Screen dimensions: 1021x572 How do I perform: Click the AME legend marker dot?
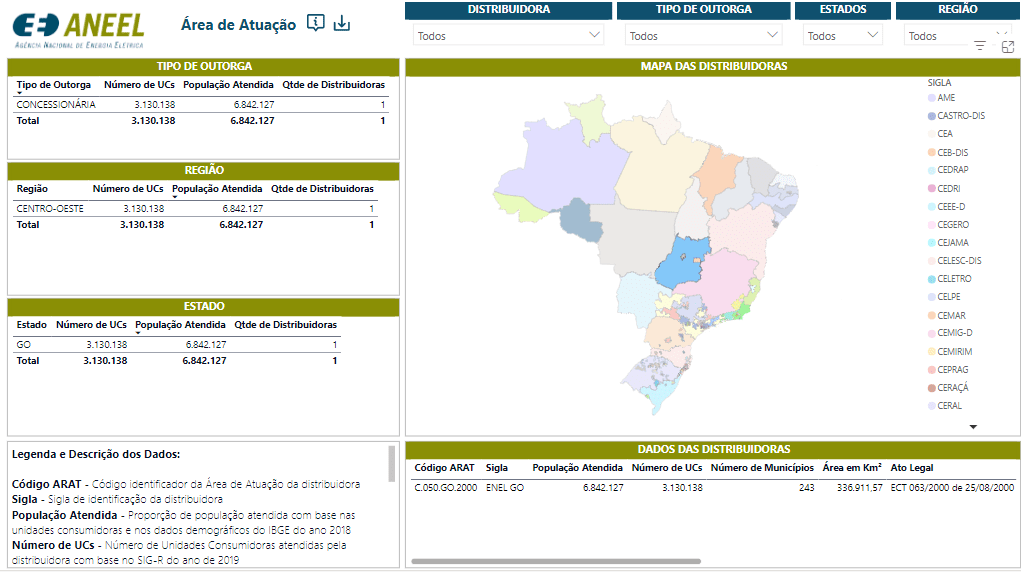click(x=932, y=98)
